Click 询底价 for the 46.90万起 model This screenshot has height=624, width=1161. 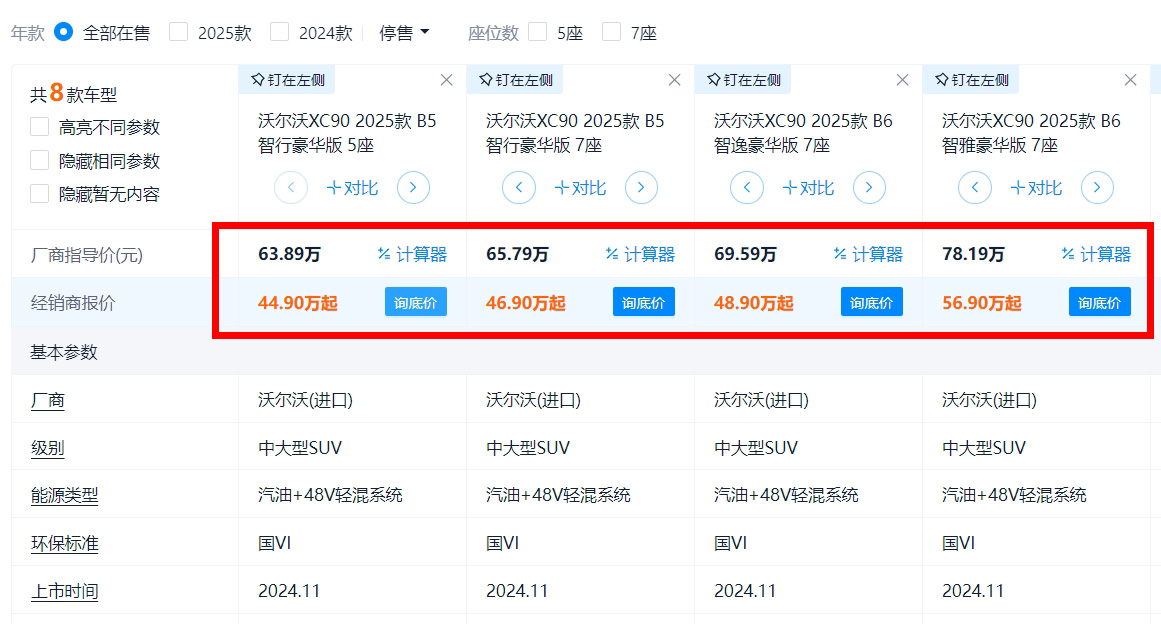coord(643,302)
